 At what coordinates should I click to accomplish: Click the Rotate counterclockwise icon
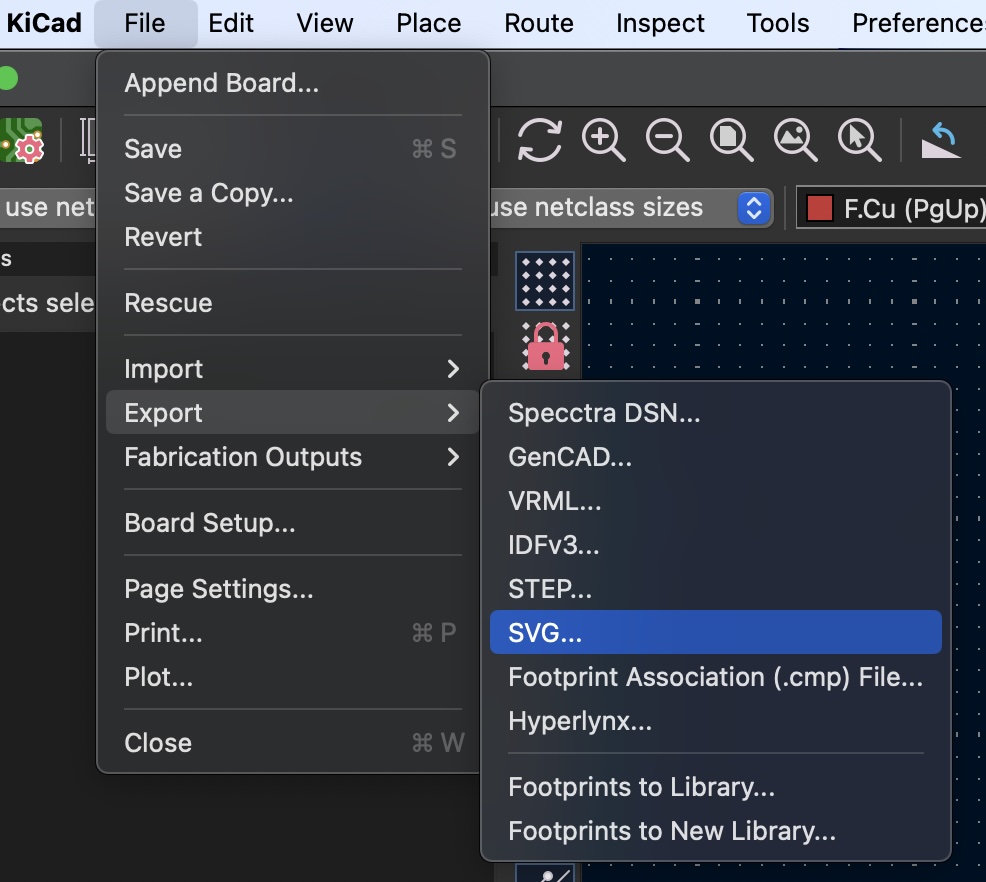941,140
